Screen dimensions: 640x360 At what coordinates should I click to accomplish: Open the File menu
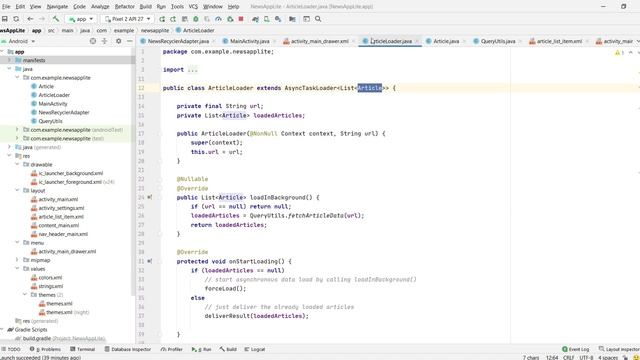6,7
